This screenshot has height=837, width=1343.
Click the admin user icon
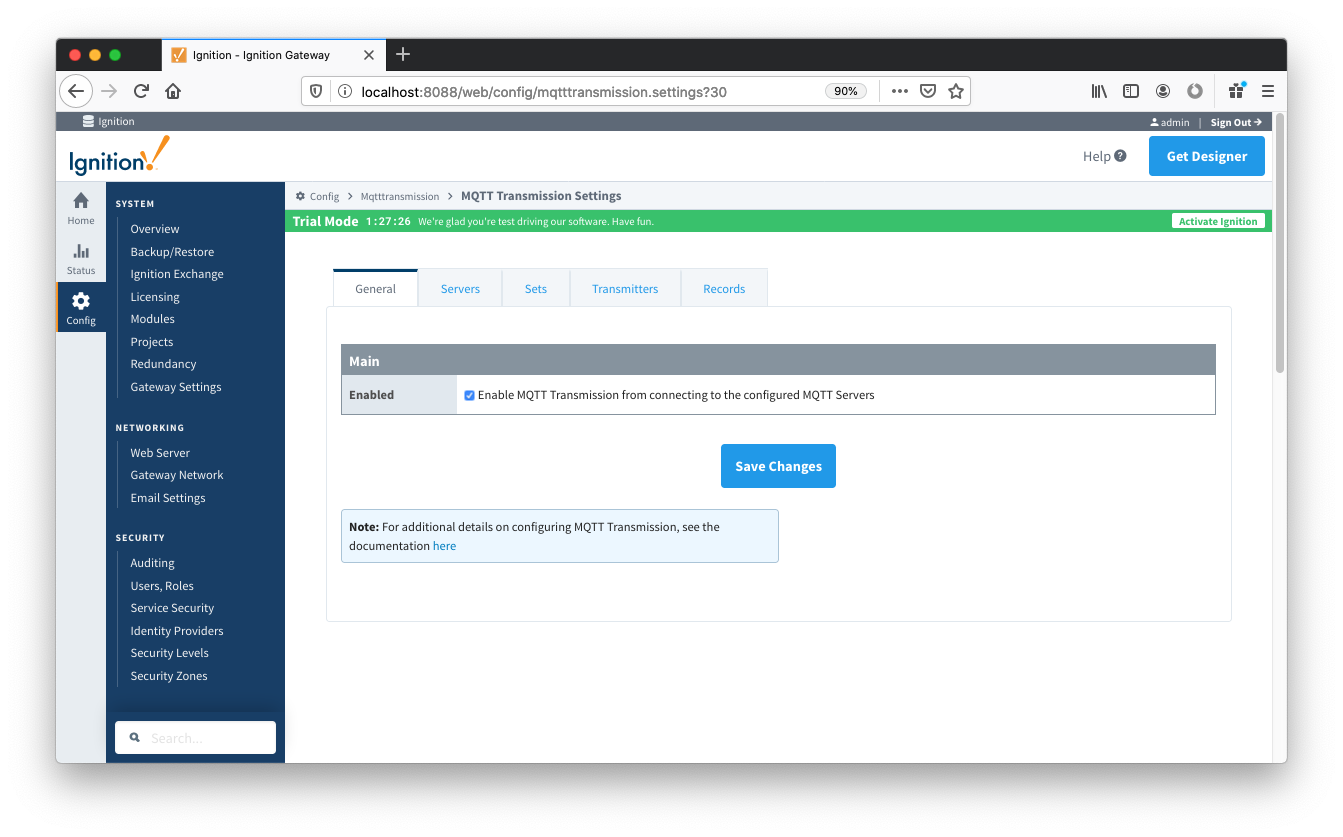click(1155, 122)
